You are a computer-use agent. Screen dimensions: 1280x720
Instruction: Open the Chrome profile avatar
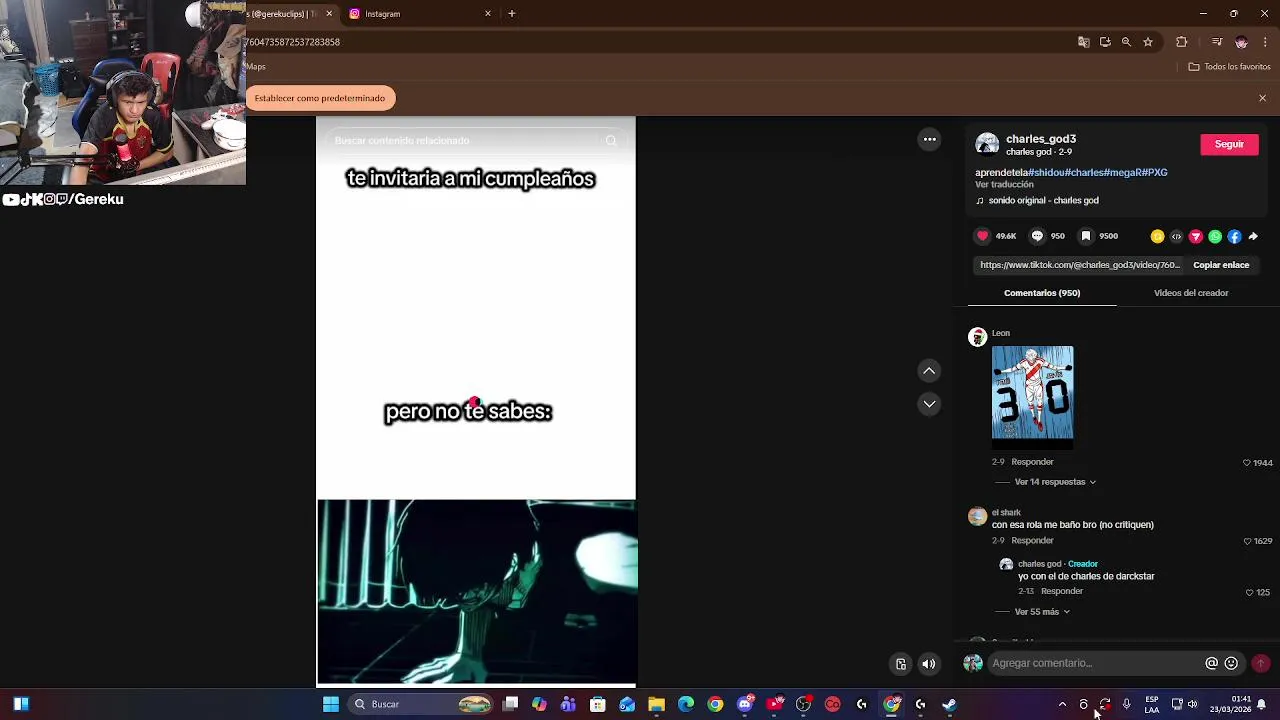(x=1241, y=42)
